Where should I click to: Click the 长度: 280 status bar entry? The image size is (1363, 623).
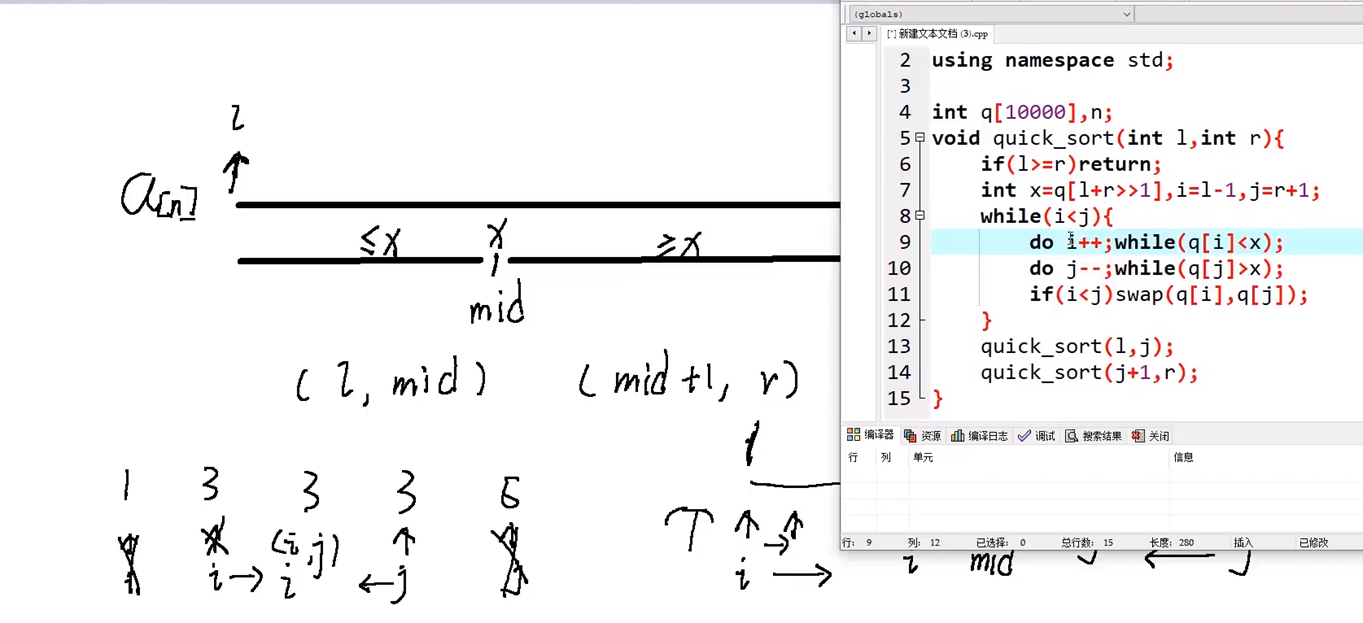[x=1171, y=543]
